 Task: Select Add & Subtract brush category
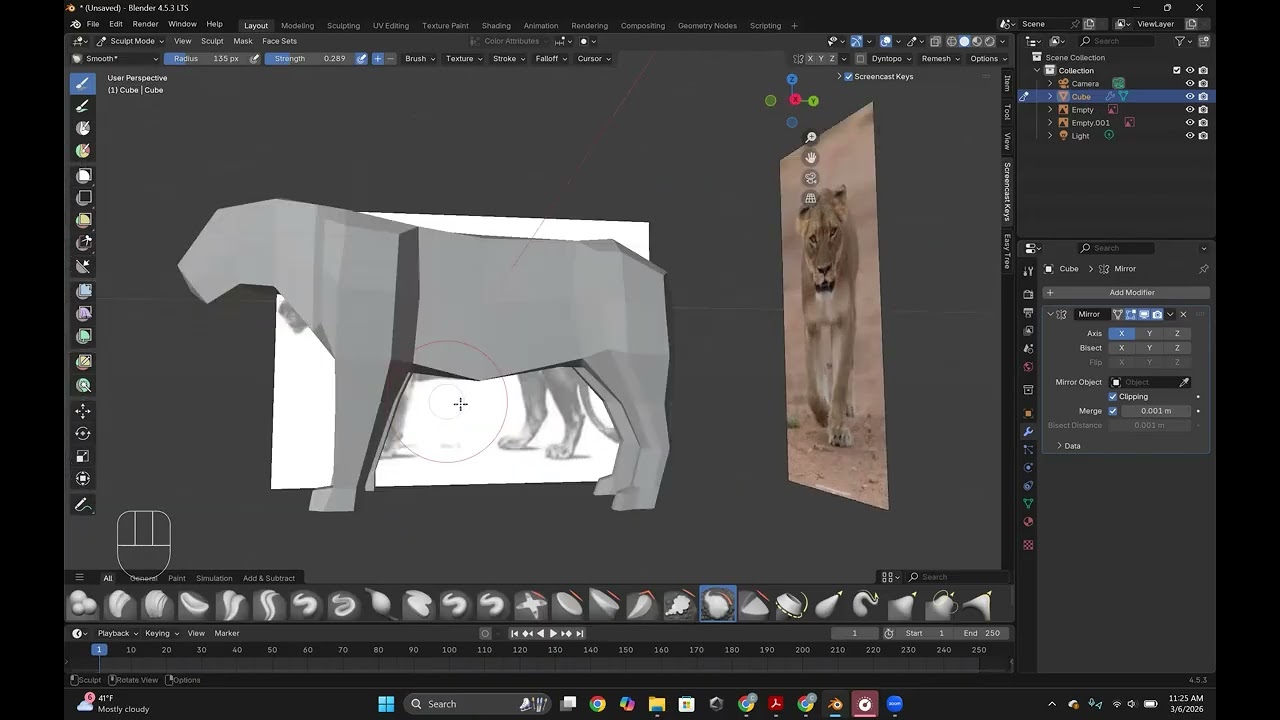point(269,578)
